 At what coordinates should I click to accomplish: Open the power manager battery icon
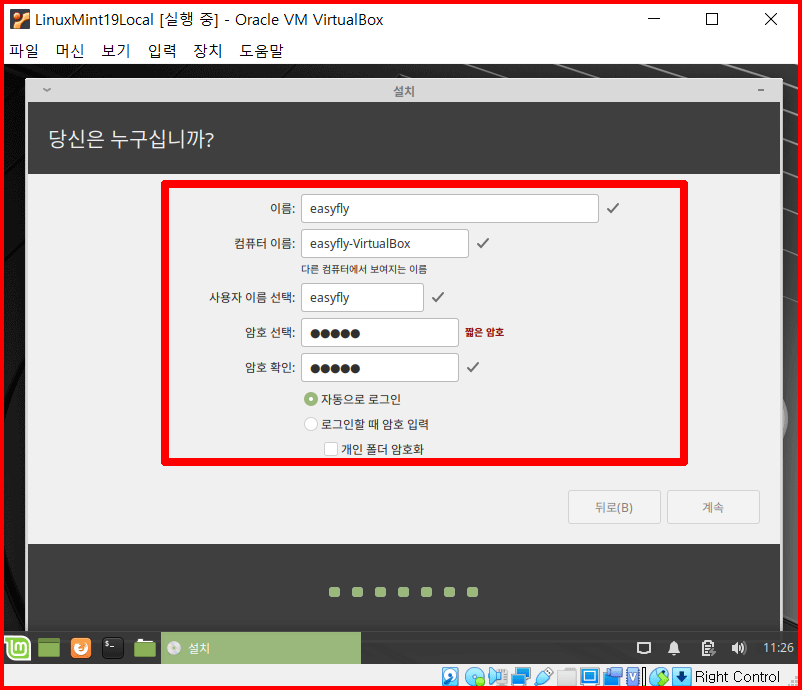coord(708,648)
